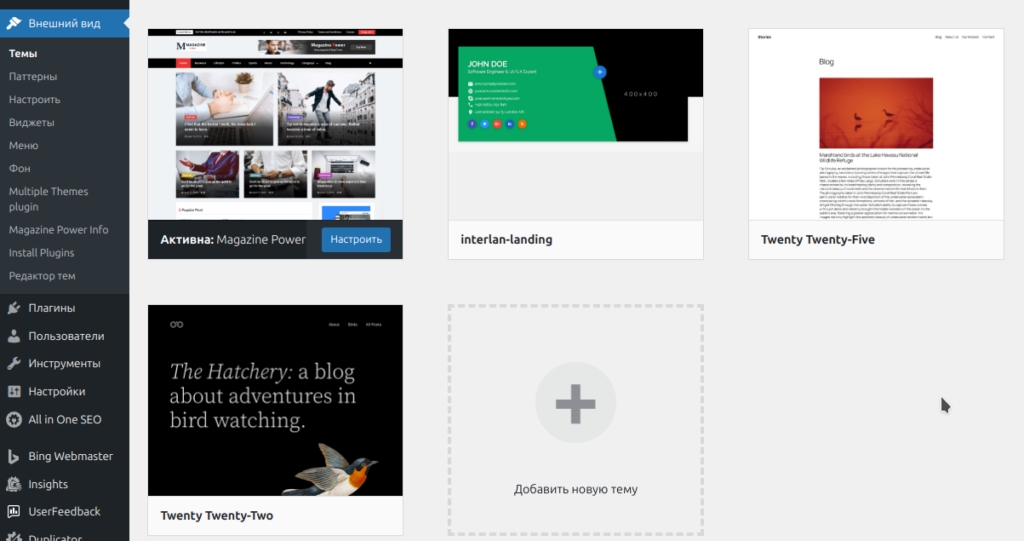Open the Install Plugins link
This screenshot has height=541, width=1024.
click(41, 252)
